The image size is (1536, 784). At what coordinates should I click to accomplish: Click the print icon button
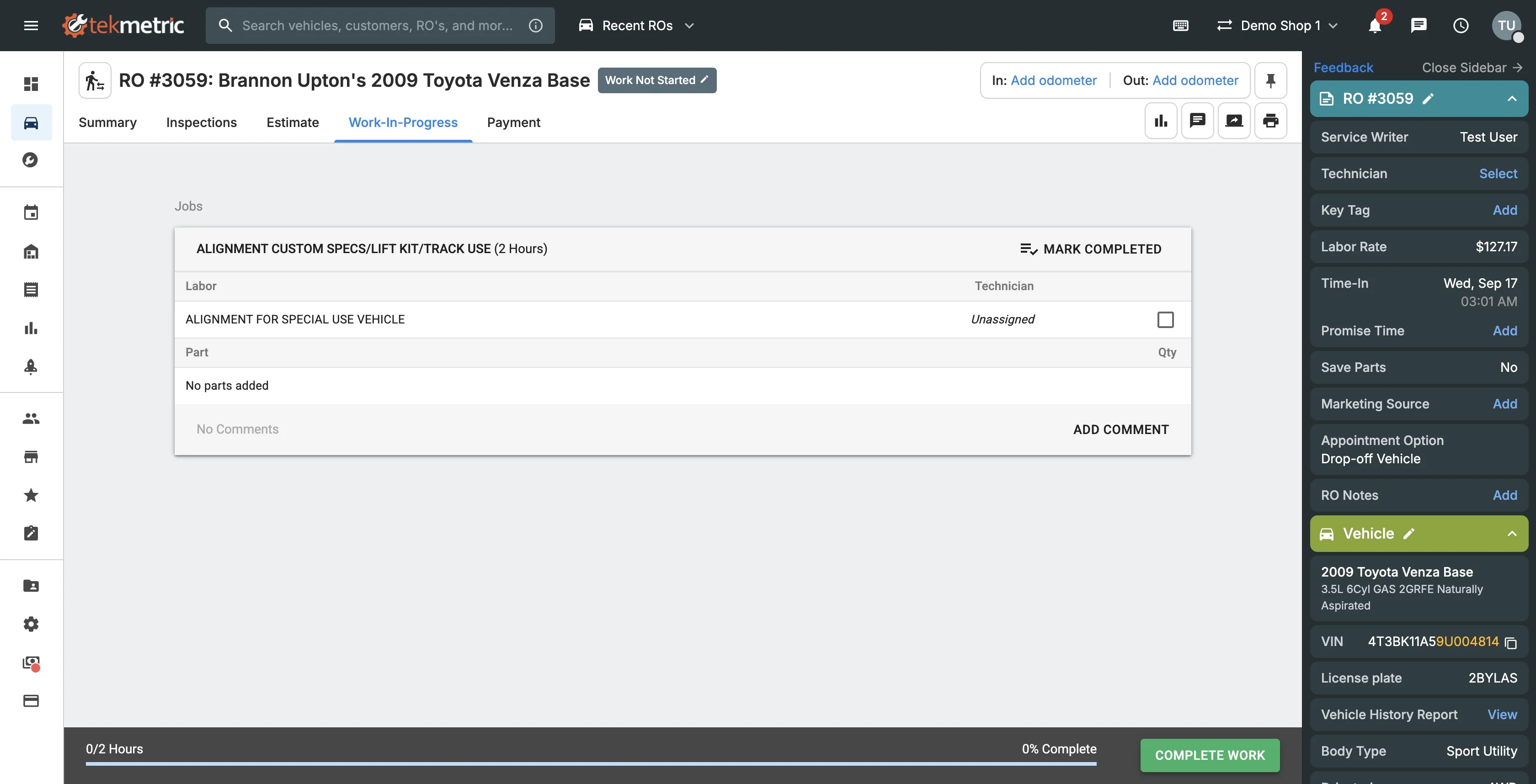[x=1270, y=121]
